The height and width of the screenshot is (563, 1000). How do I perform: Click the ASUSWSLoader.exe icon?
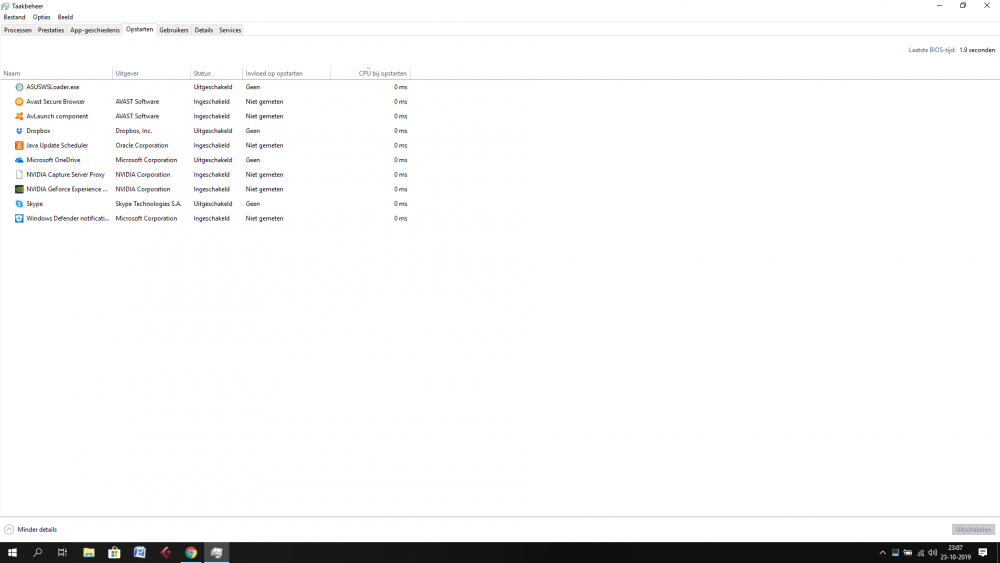tap(19, 87)
